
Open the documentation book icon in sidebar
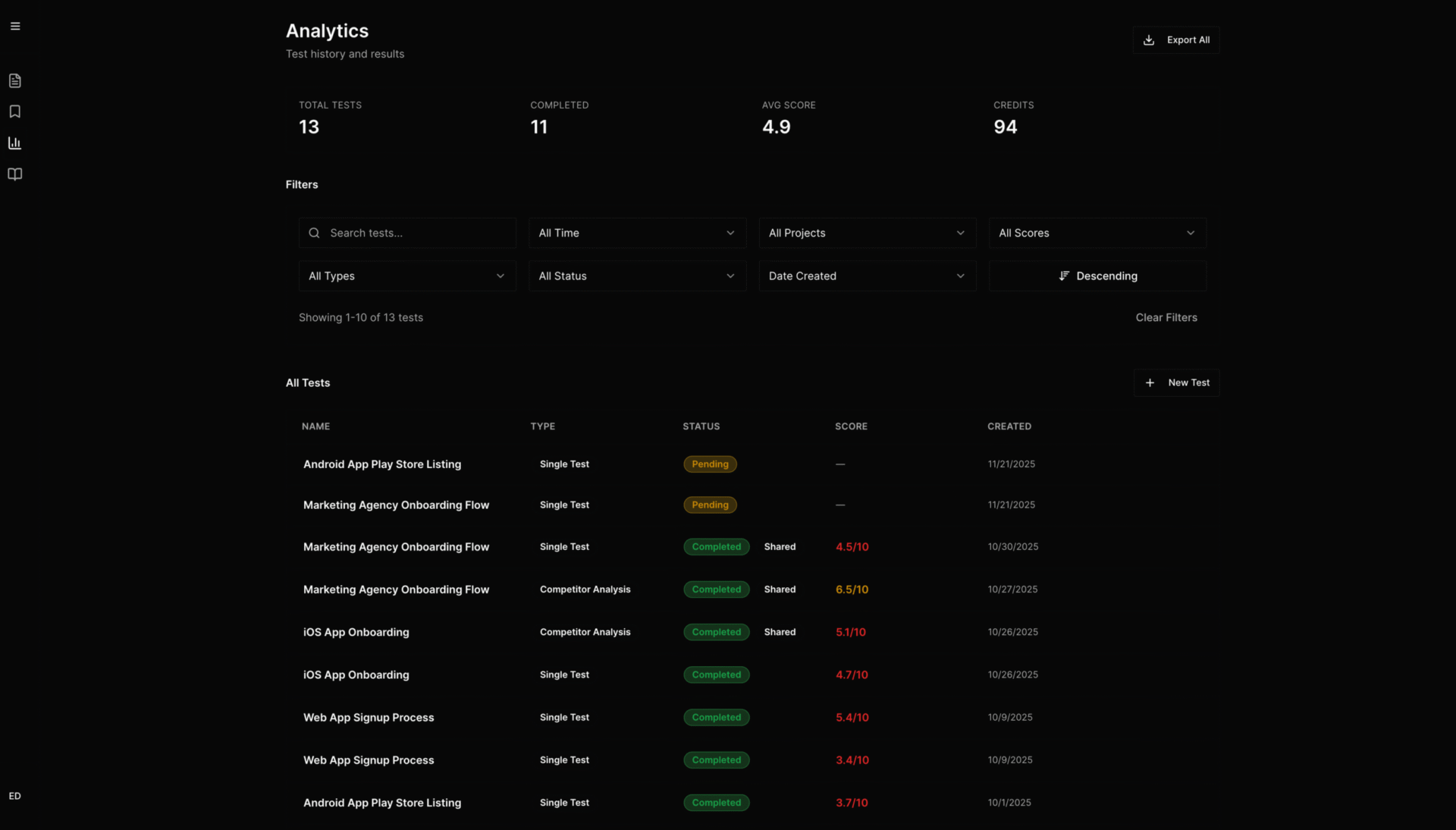click(x=14, y=174)
